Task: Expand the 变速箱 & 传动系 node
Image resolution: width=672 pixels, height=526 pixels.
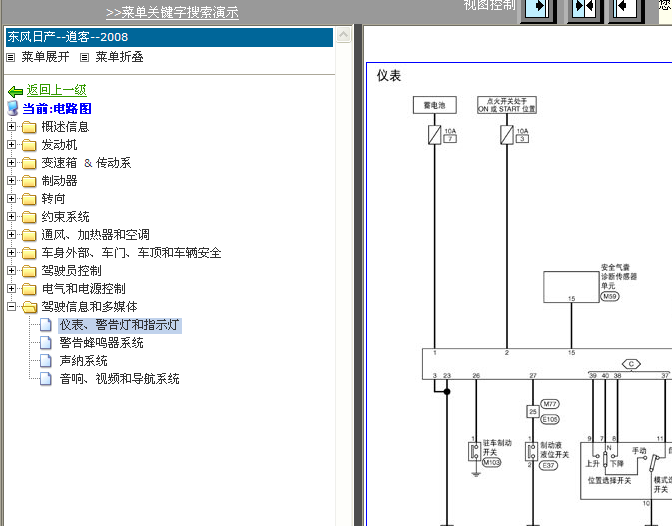Action: click(x=12, y=163)
